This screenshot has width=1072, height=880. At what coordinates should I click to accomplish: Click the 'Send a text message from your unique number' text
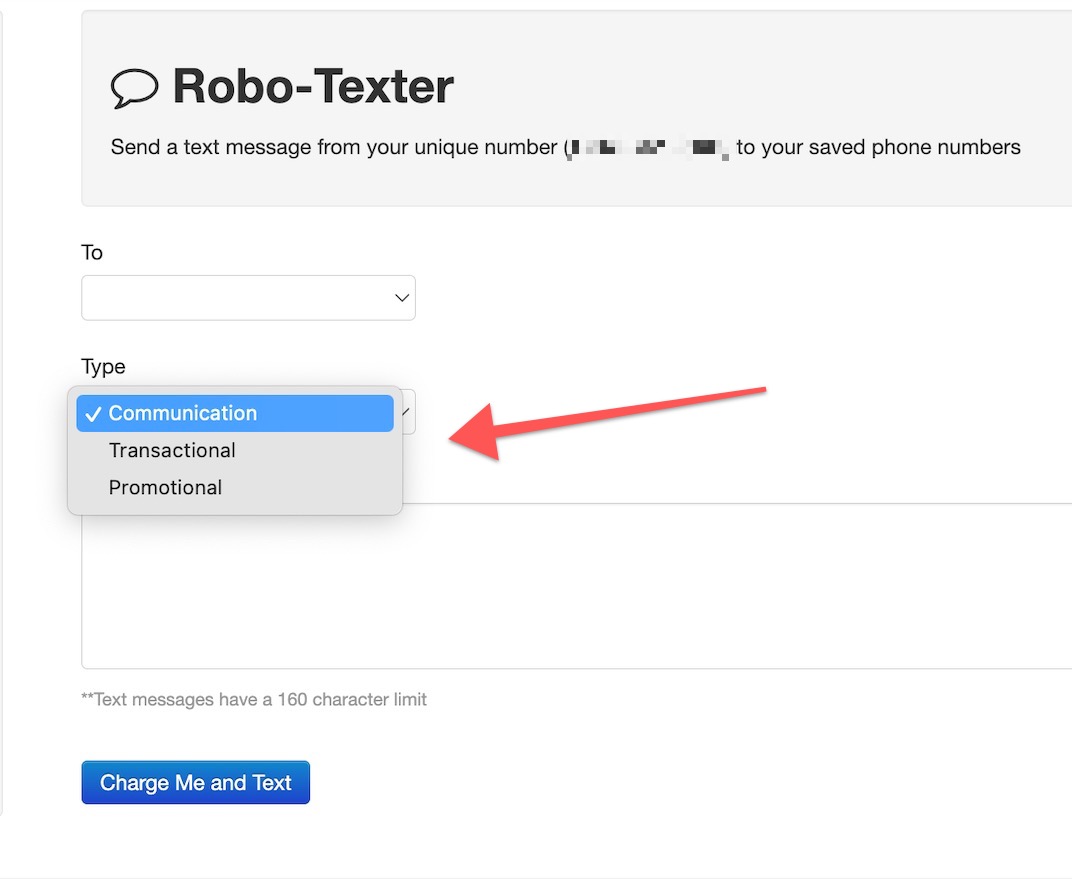pos(334,147)
